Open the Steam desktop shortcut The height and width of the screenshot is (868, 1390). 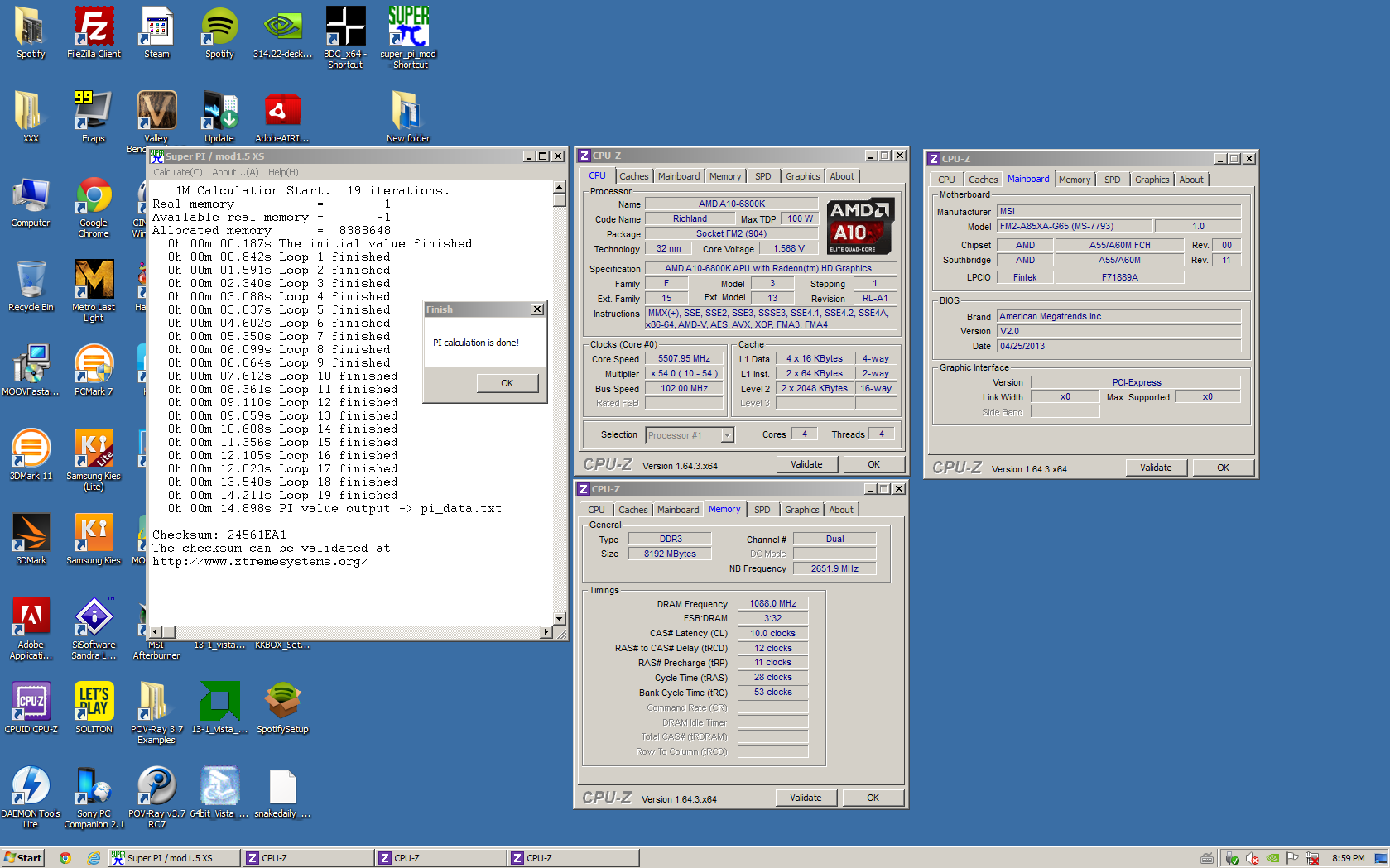[156, 33]
